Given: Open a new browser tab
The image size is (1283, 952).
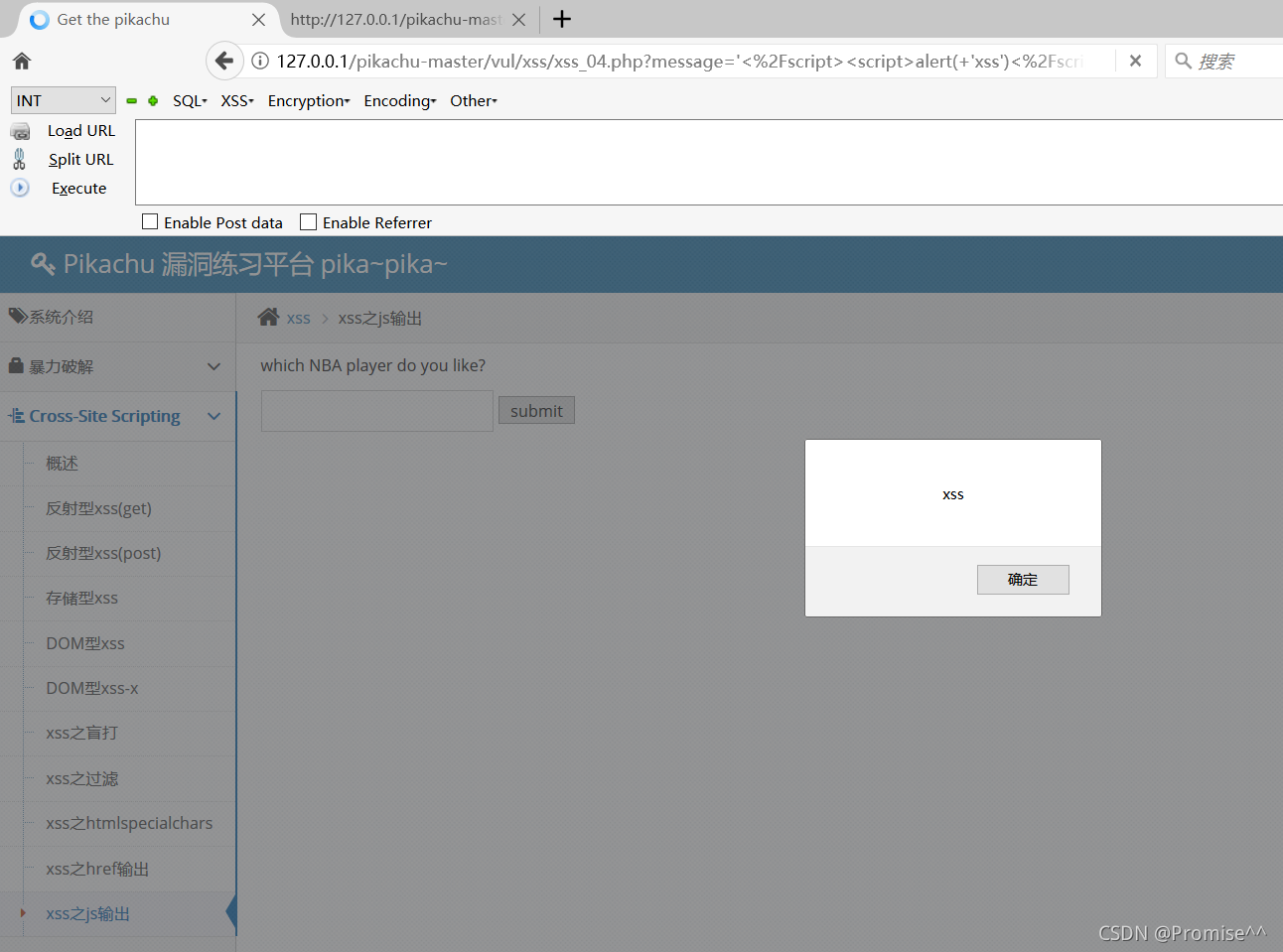Looking at the screenshot, I should click(562, 19).
